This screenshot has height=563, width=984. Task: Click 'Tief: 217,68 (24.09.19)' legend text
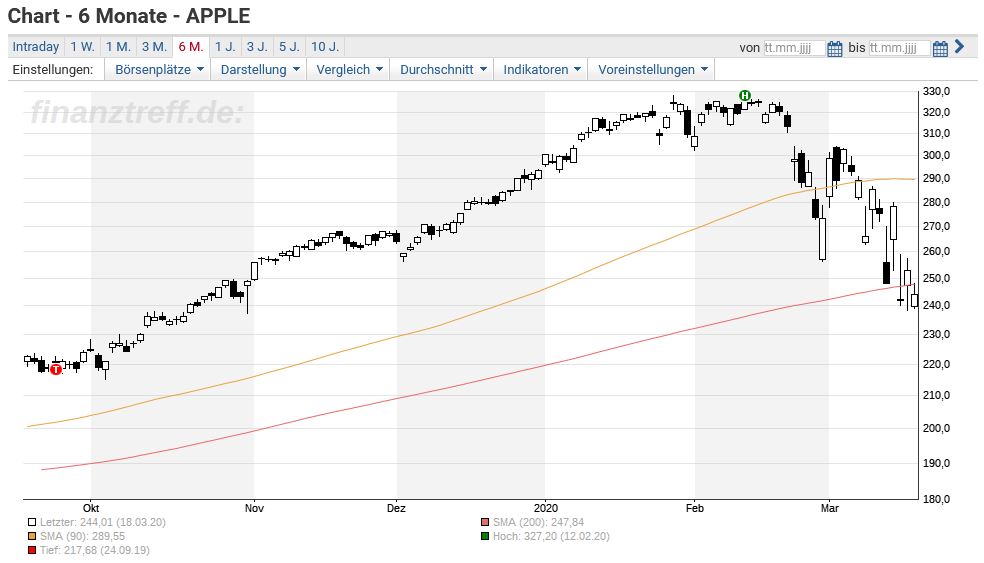[95, 550]
